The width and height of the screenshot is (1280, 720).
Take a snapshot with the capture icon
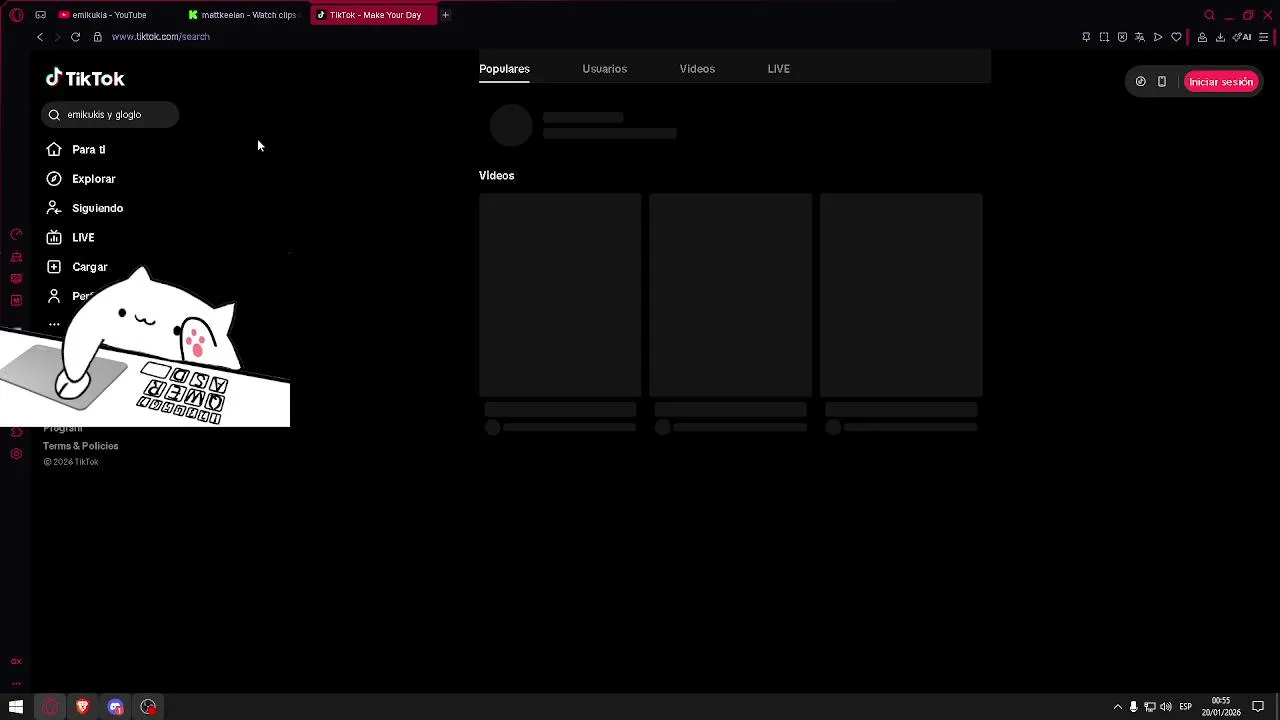[1104, 37]
